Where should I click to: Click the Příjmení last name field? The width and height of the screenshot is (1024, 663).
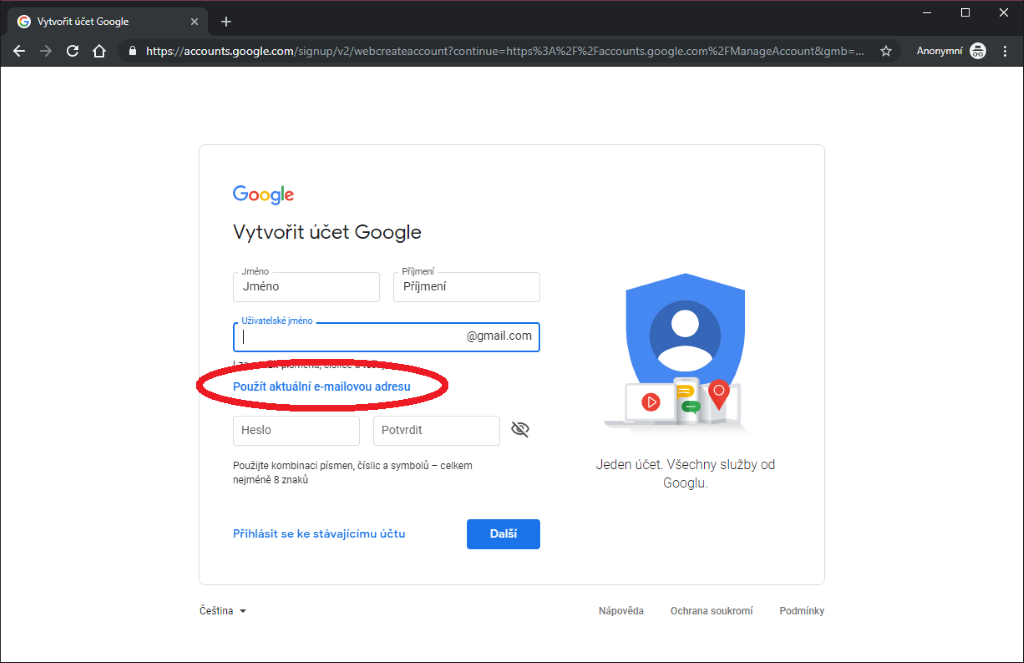click(466, 287)
